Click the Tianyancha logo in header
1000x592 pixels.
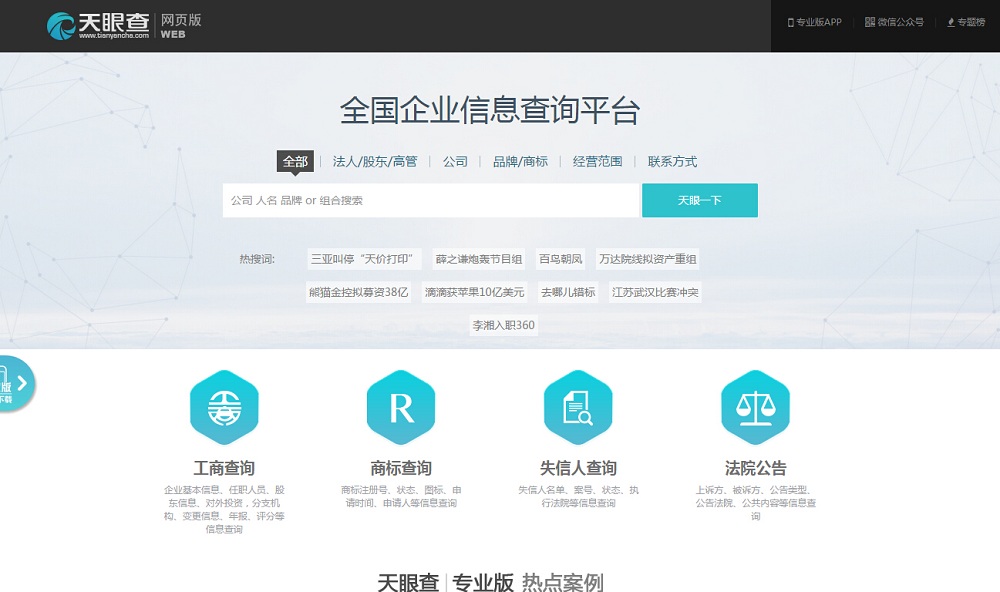(98, 26)
